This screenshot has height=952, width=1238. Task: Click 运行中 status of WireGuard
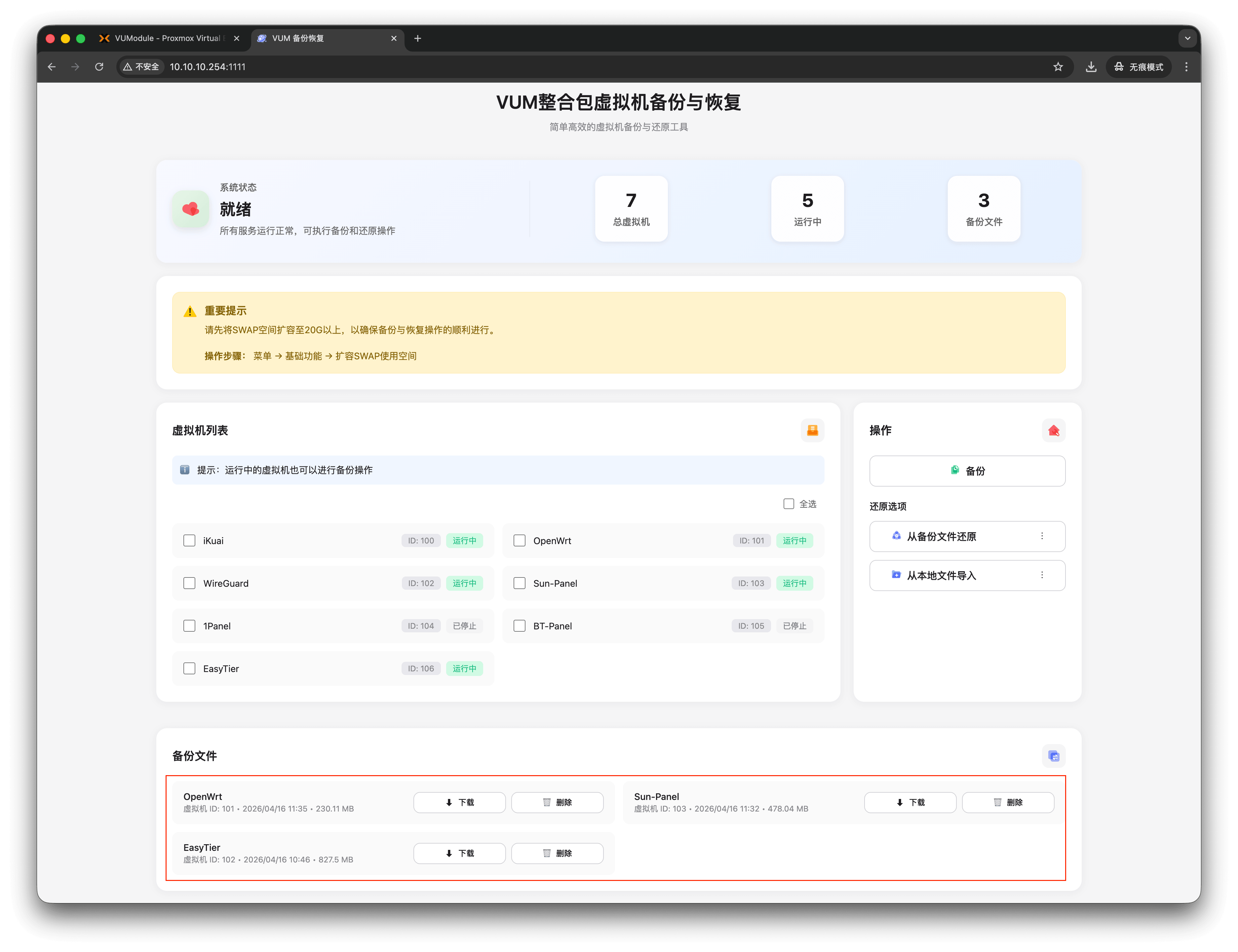(464, 583)
